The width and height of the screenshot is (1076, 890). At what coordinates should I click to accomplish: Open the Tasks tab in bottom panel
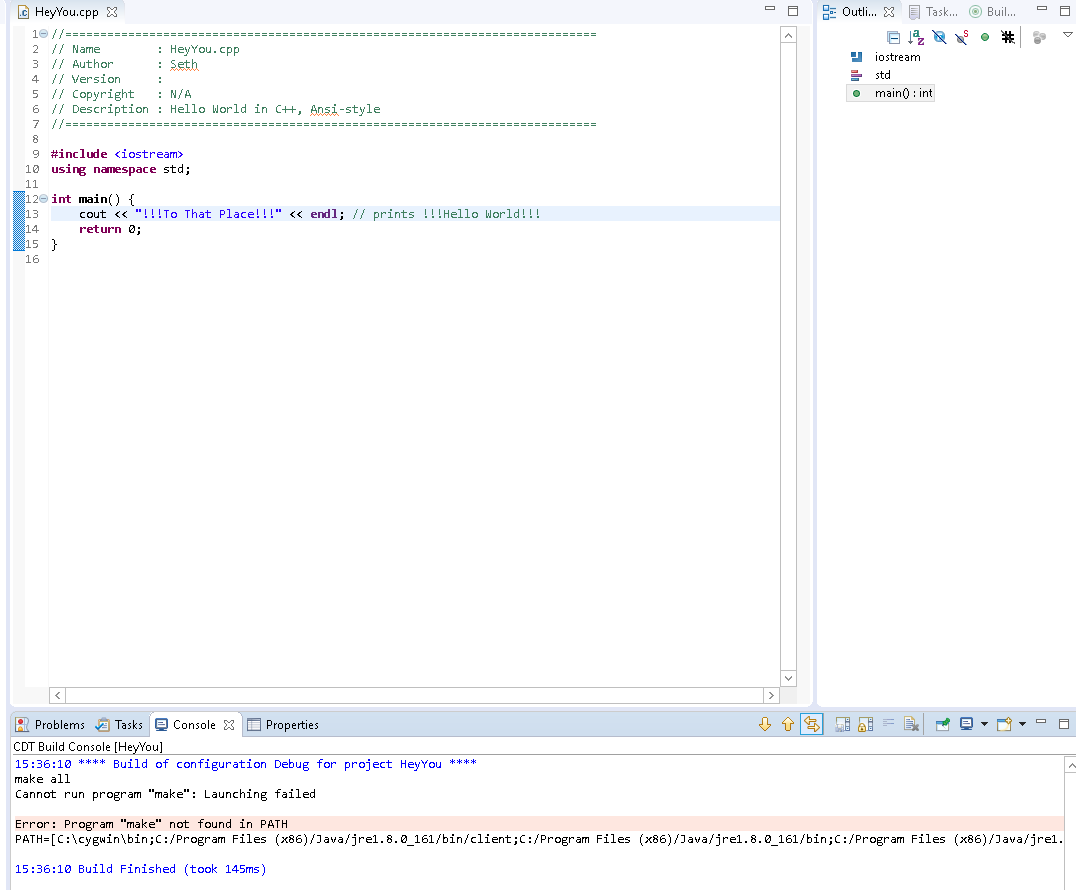119,725
